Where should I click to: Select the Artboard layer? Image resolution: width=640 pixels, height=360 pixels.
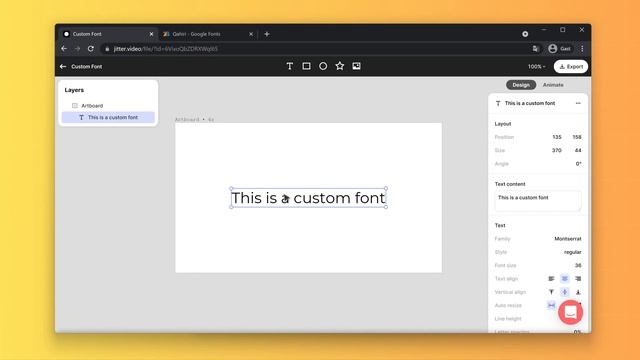(x=108, y=106)
